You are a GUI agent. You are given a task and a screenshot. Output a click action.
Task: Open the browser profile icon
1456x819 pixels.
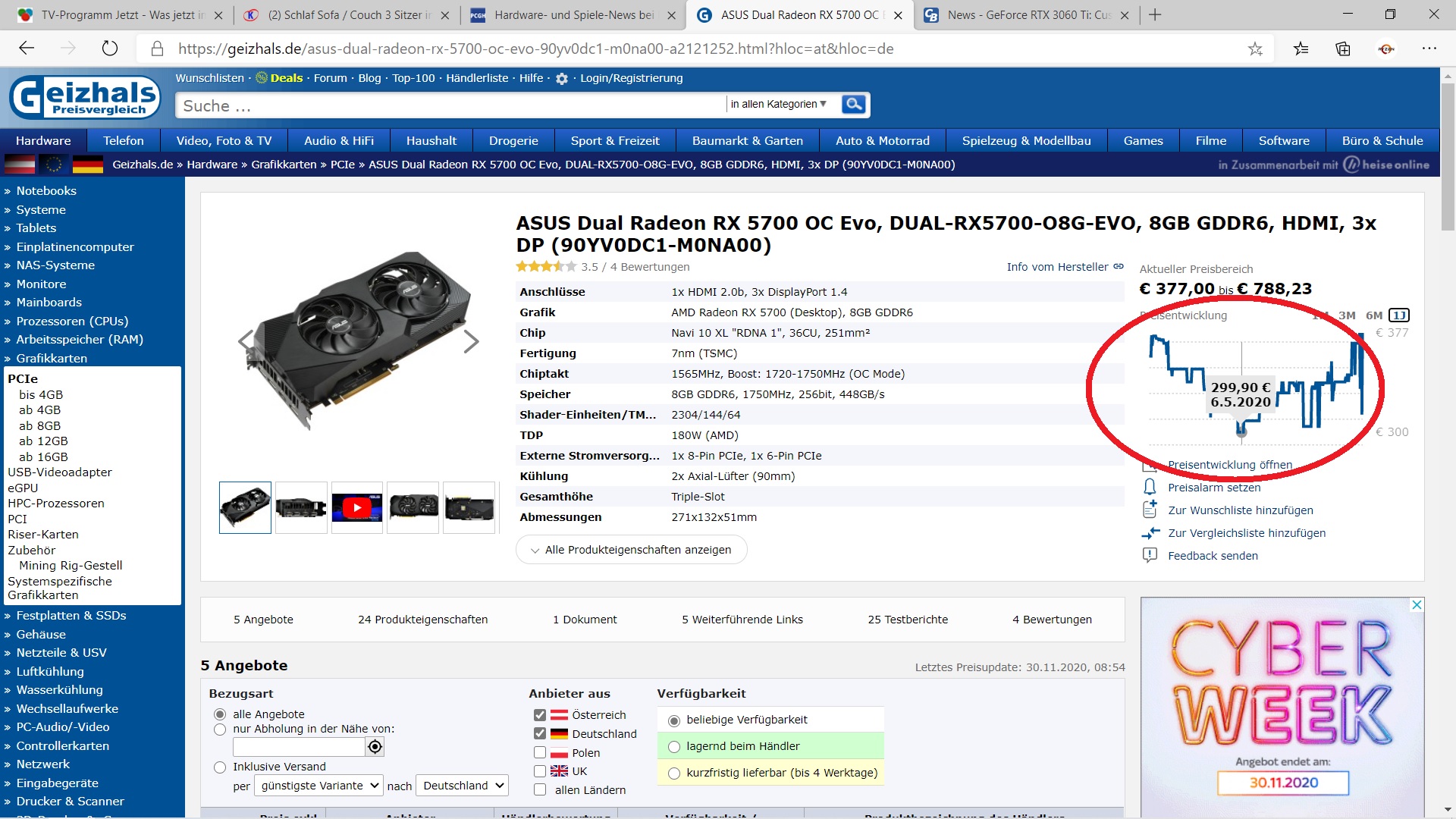[x=1386, y=49]
